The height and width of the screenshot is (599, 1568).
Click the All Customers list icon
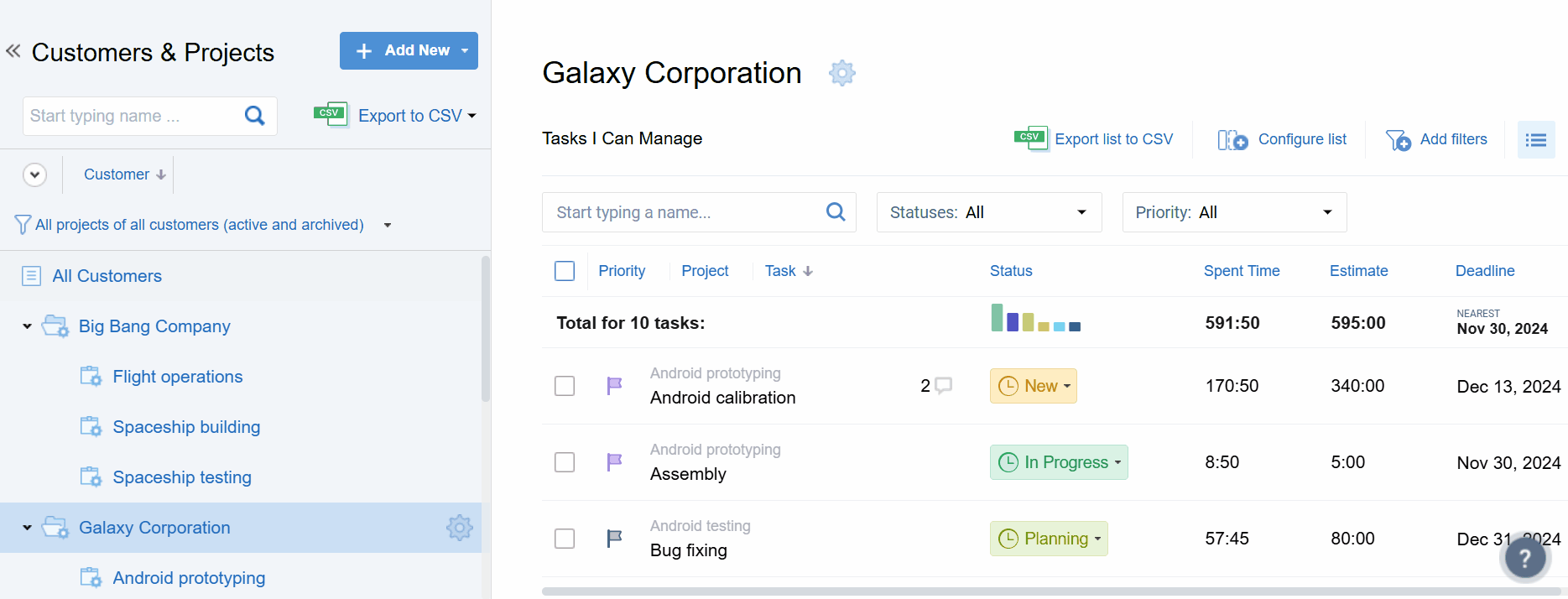(x=31, y=276)
